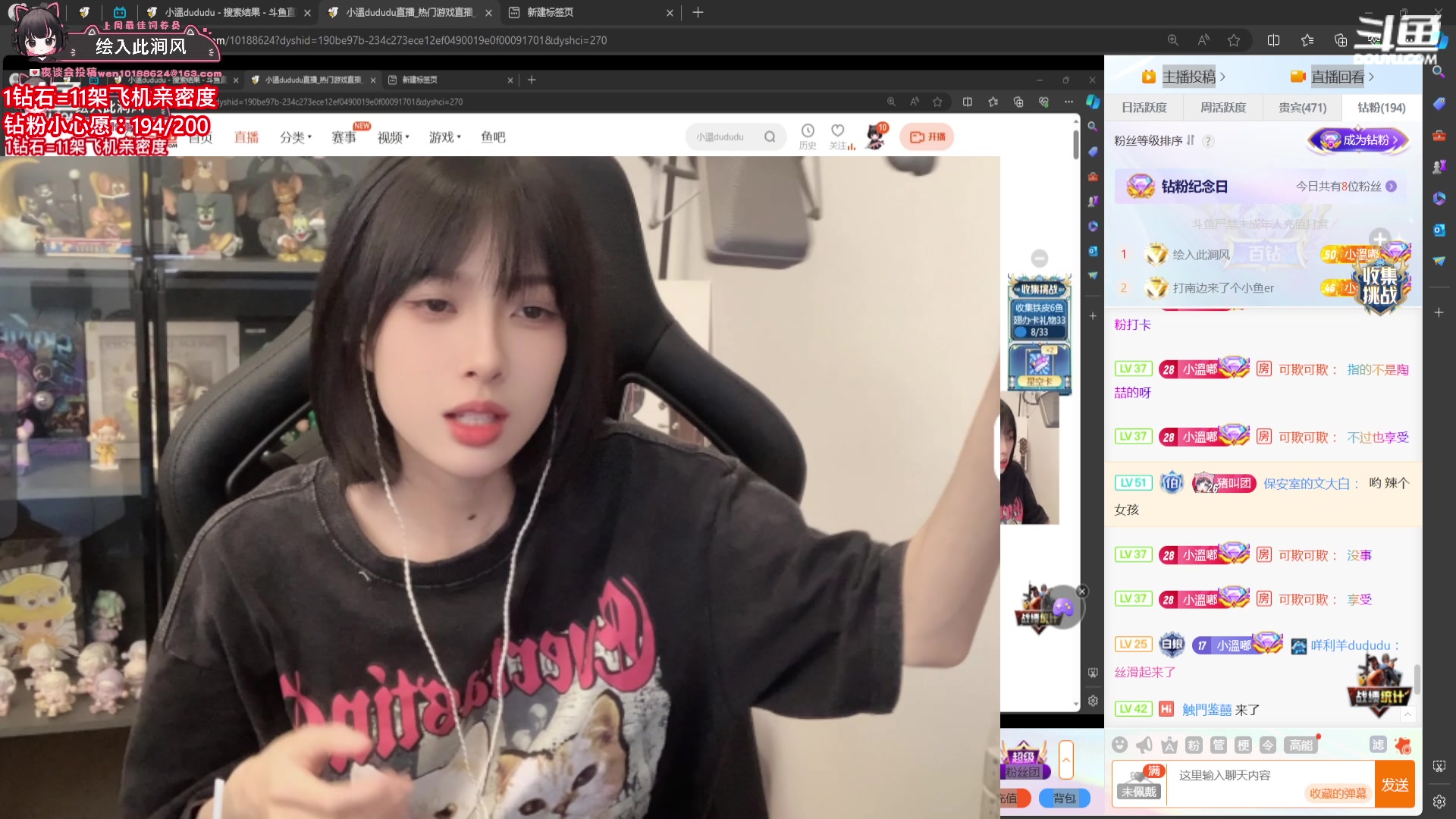Open the 鱼吧 navigation item
Image resolution: width=1456 pixels, height=819 pixels.
(x=493, y=137)
